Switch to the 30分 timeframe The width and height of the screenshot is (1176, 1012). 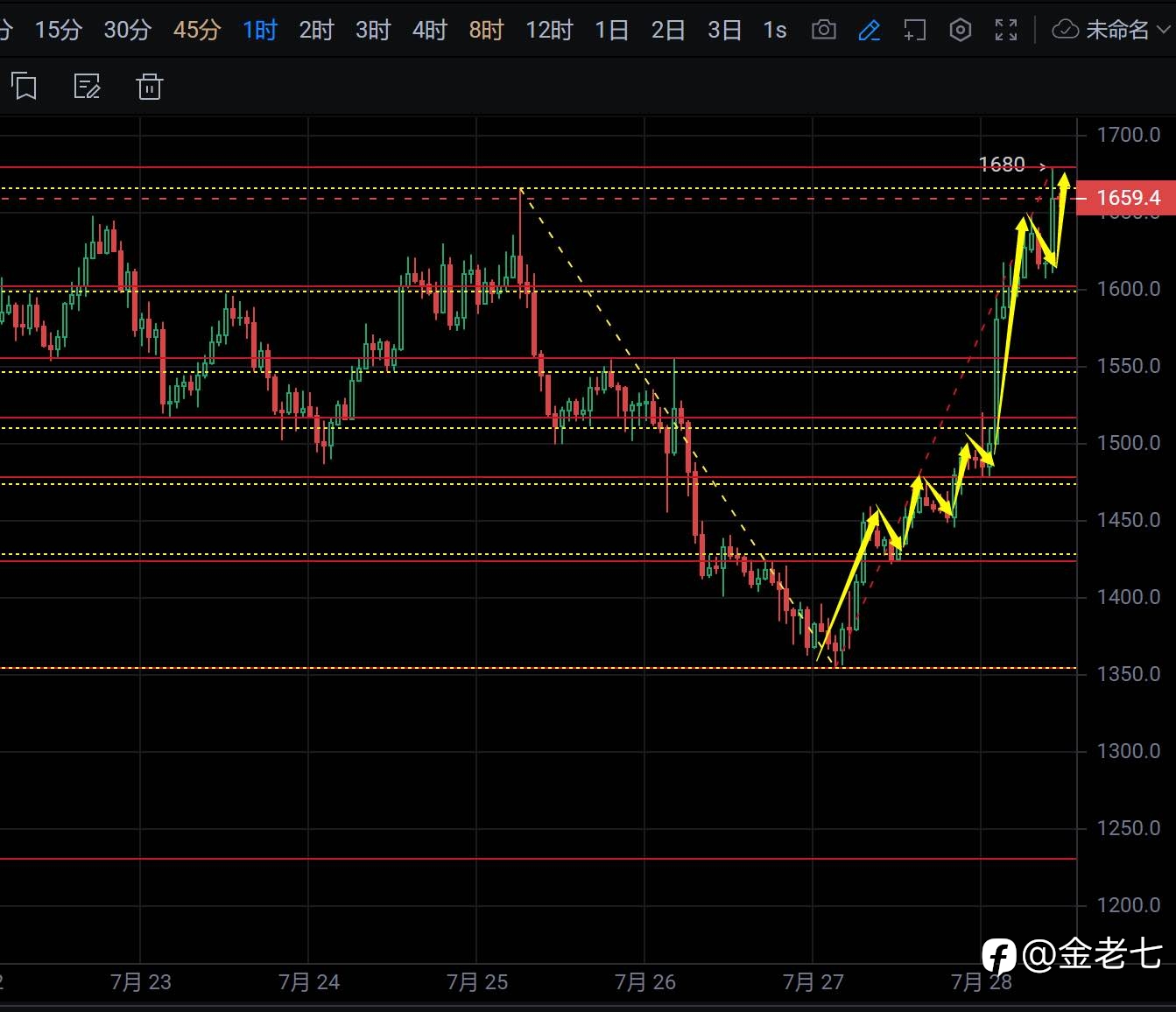tap(128, 31)
